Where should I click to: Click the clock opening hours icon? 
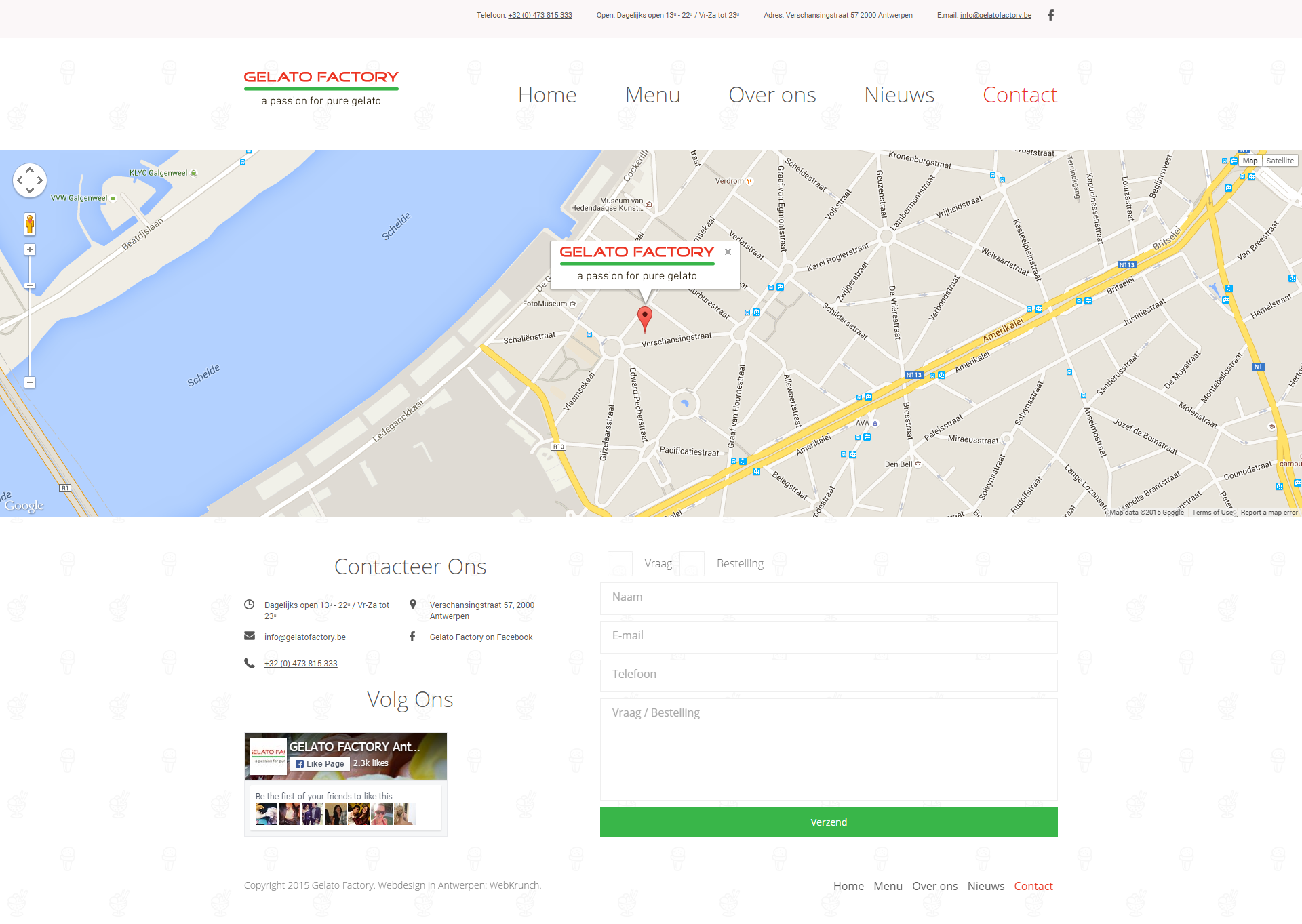coord(250,604)
